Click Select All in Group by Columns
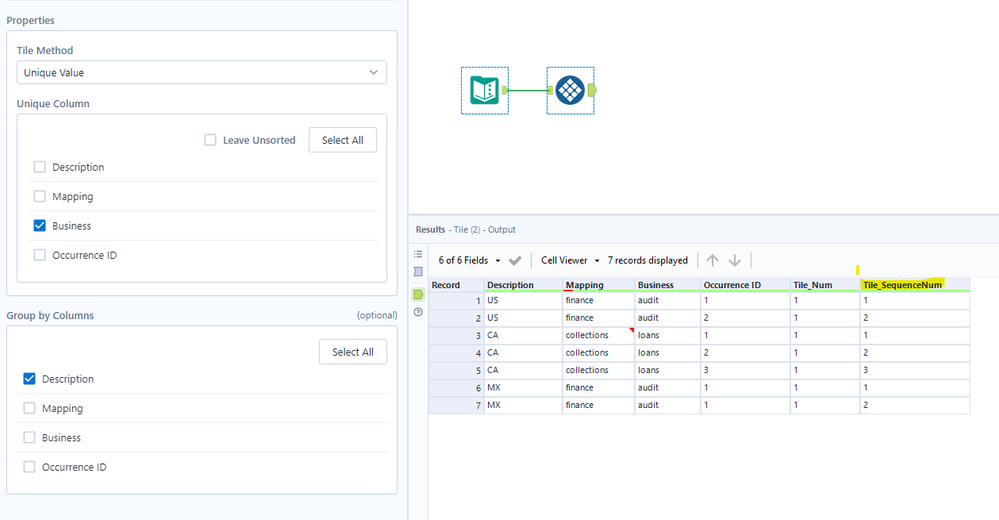This screenshot has width=999, height=520. [x=353, y=352]
